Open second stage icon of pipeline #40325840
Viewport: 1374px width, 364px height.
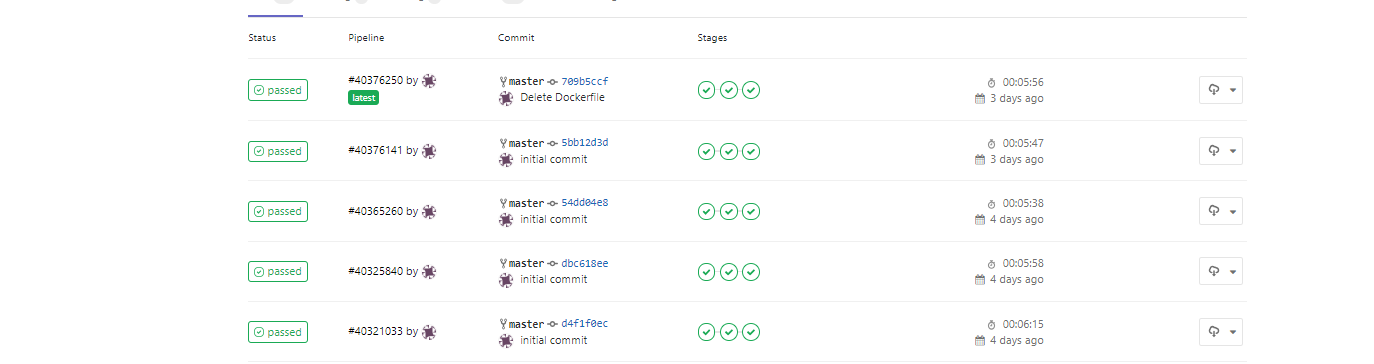pyautogui.click(x=729, y=271)
